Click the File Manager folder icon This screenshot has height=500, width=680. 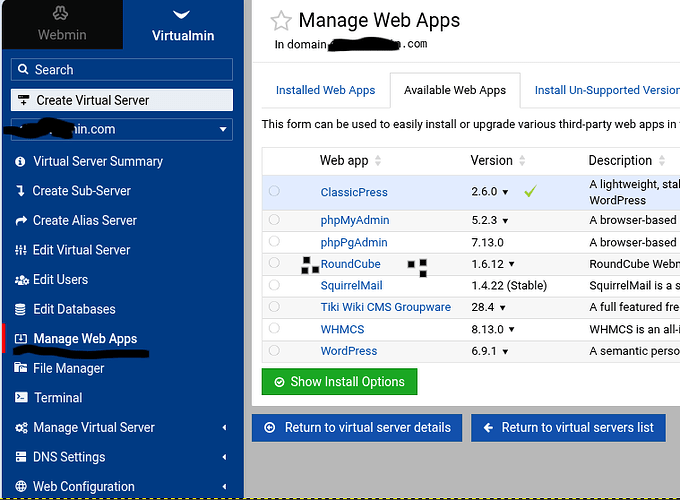pyautogui.click(x=20, y=368)
